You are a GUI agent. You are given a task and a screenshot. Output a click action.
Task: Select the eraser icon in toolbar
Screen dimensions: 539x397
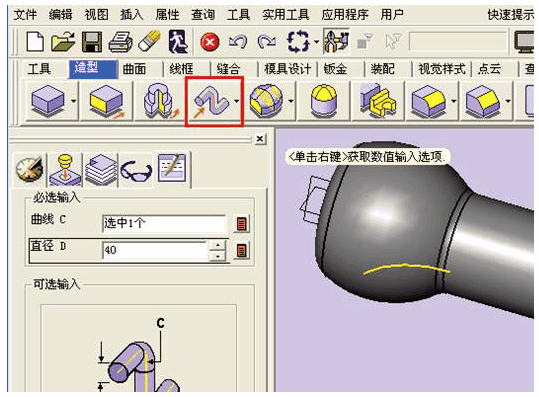click(x=149, y=41)
